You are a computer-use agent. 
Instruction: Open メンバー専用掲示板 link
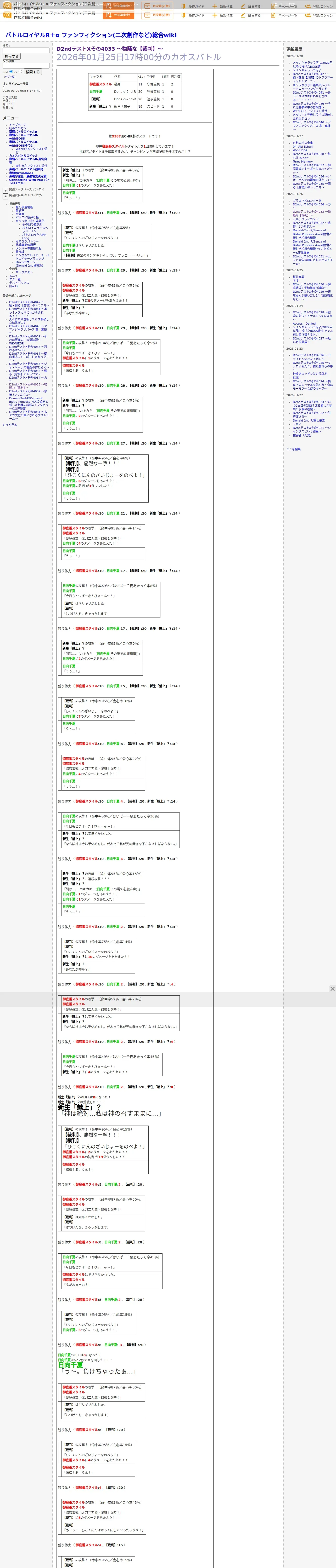point(29,248)
